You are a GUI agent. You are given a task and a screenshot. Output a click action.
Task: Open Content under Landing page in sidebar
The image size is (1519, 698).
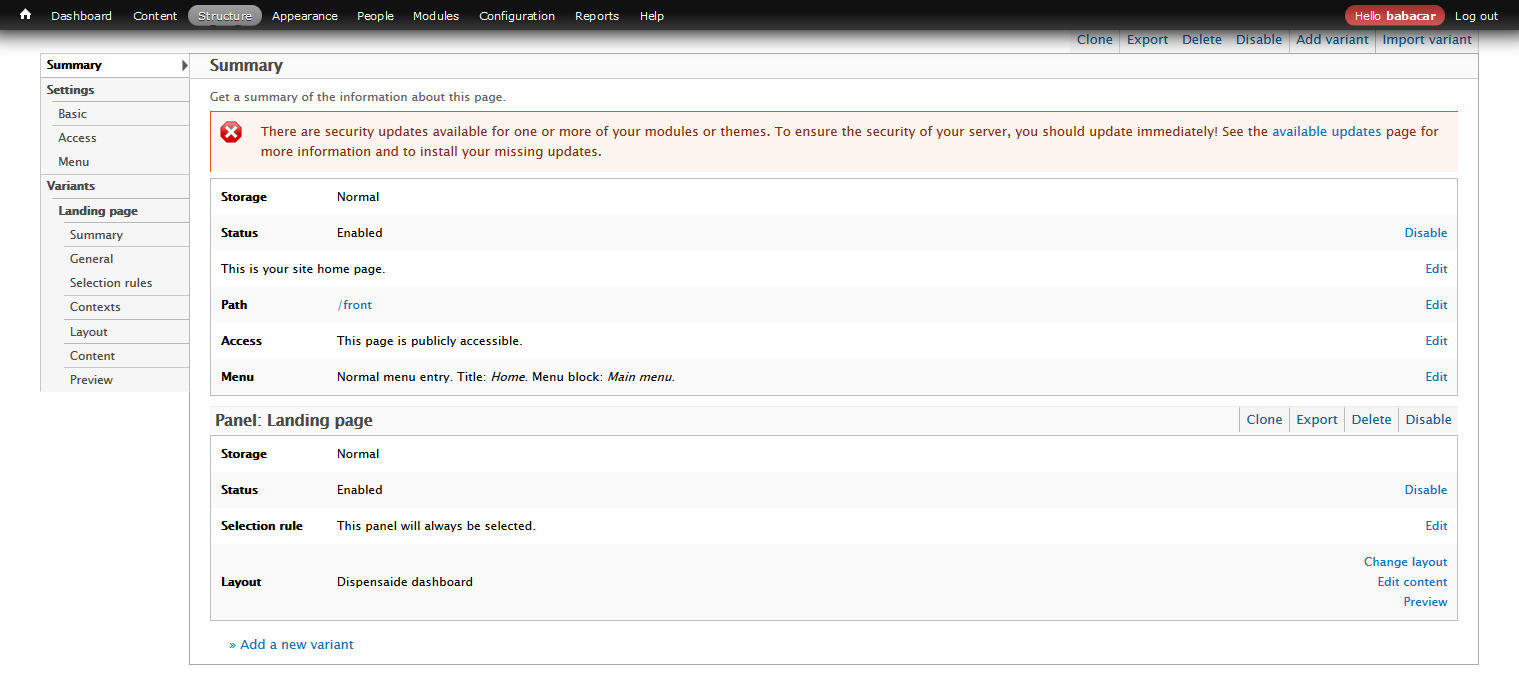[92, 356]
